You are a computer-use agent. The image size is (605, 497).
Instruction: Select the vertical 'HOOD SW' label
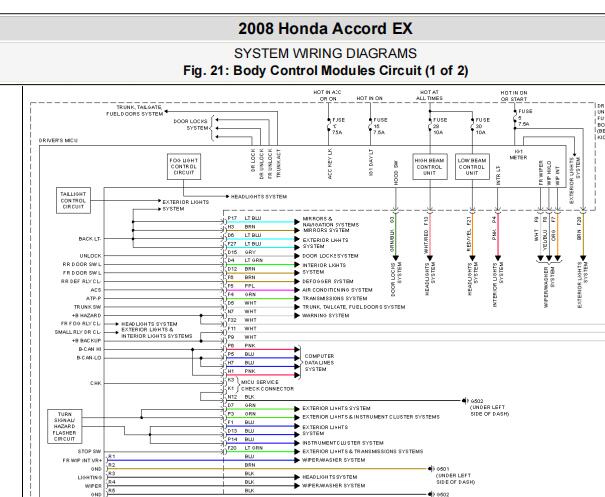pyautogui.click(x=396, y=173)
